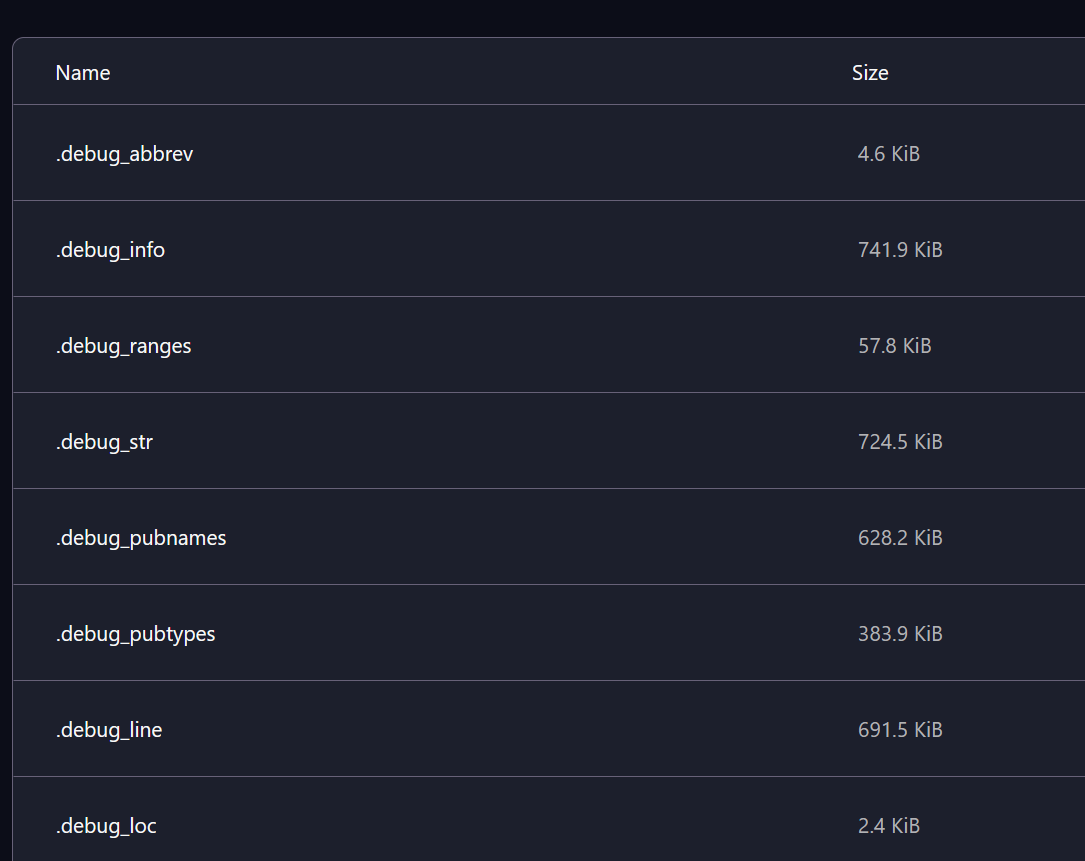Click the middle of the .debug_str row
This screenshot has height=861, width=1085.
point(548,442)
